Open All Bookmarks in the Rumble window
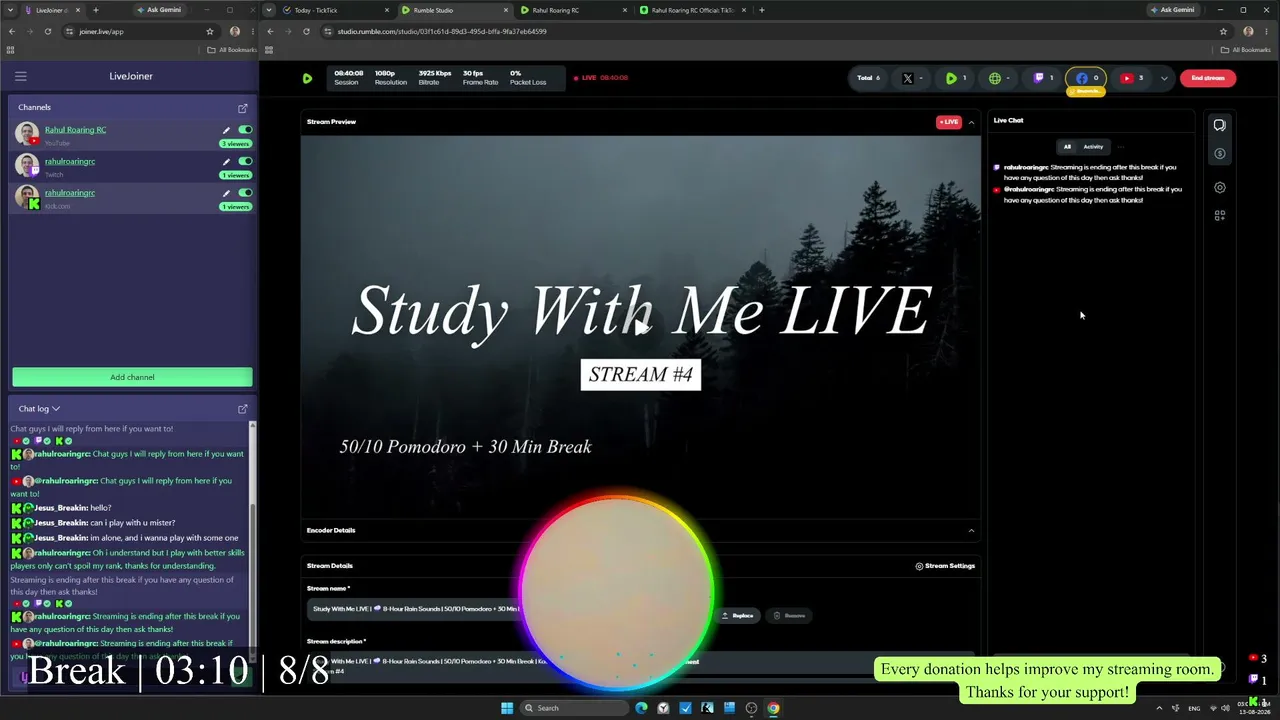 (1245, 50)
